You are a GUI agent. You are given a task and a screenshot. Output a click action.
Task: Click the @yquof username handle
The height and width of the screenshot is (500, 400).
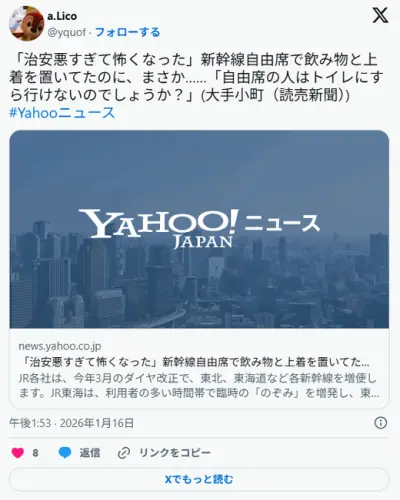pos(67,32)
